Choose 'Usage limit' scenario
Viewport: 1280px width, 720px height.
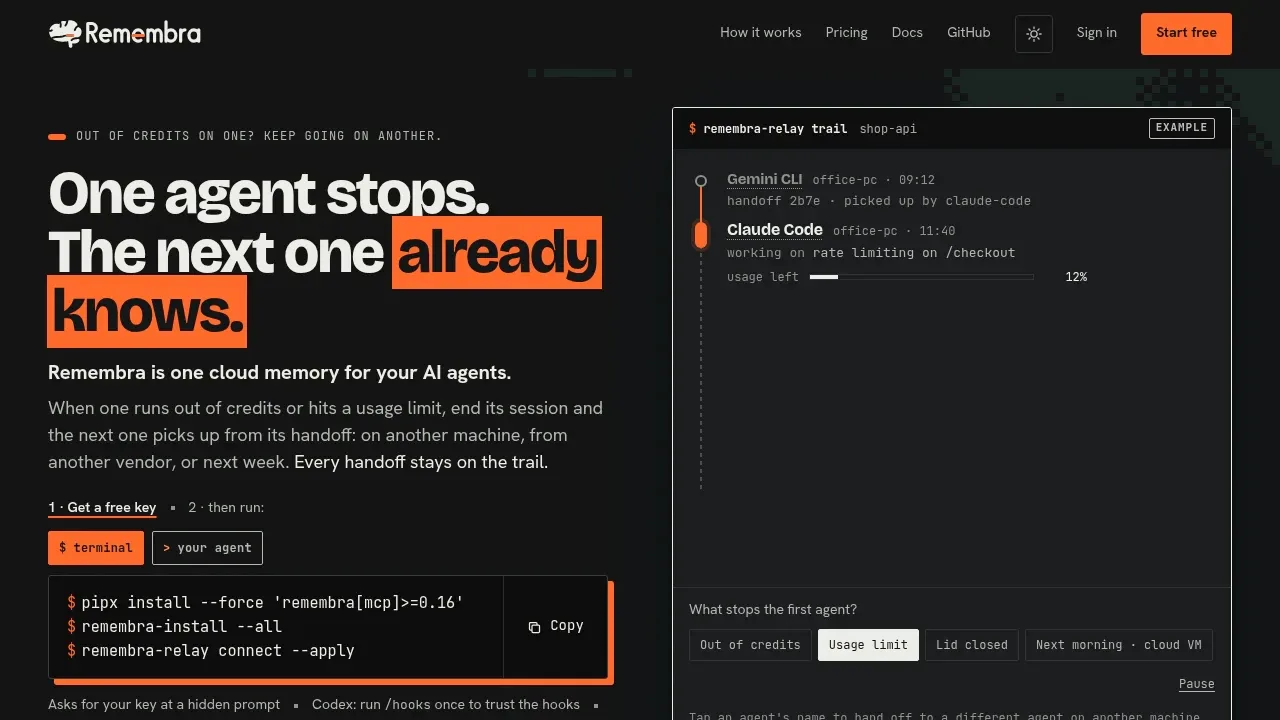868,645
